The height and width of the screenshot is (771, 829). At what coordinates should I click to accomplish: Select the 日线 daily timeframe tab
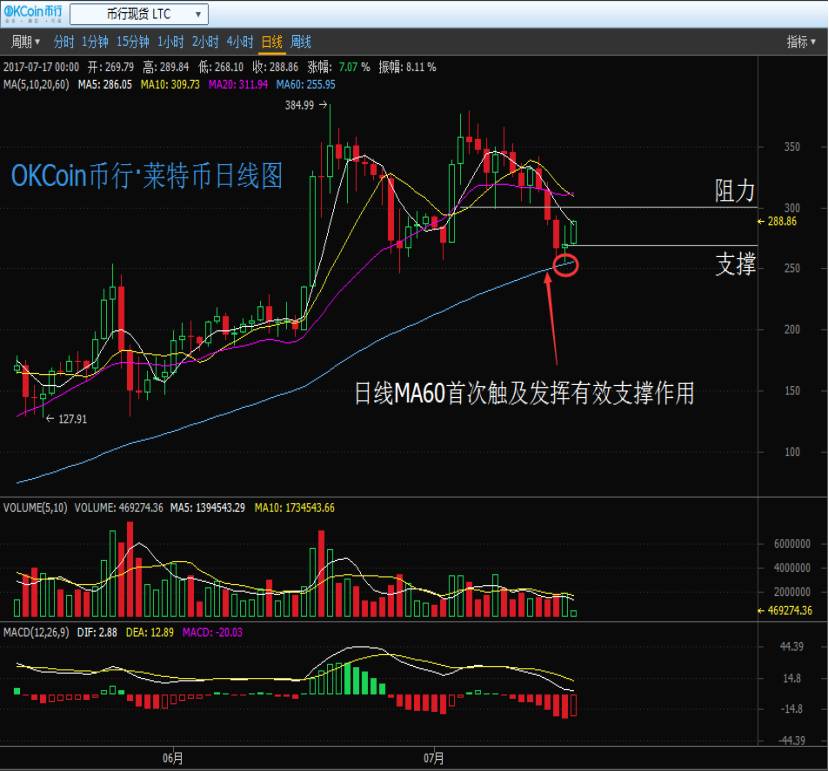[x=272, y=42]
